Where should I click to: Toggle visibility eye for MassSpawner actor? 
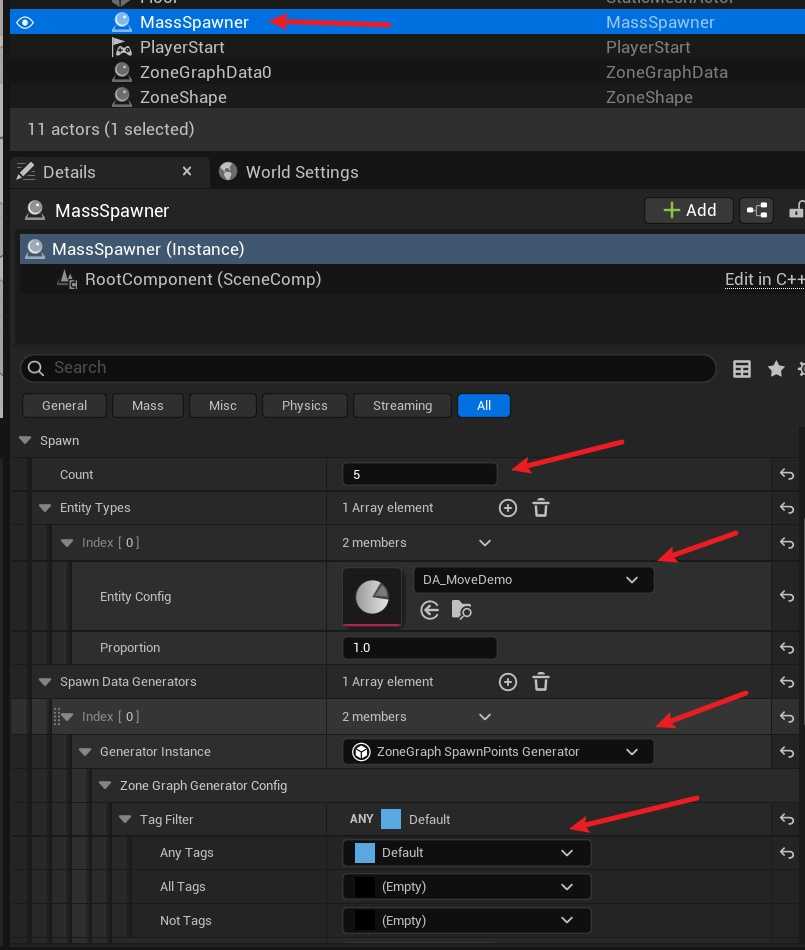pyautogui.click(x=25, y=22)
